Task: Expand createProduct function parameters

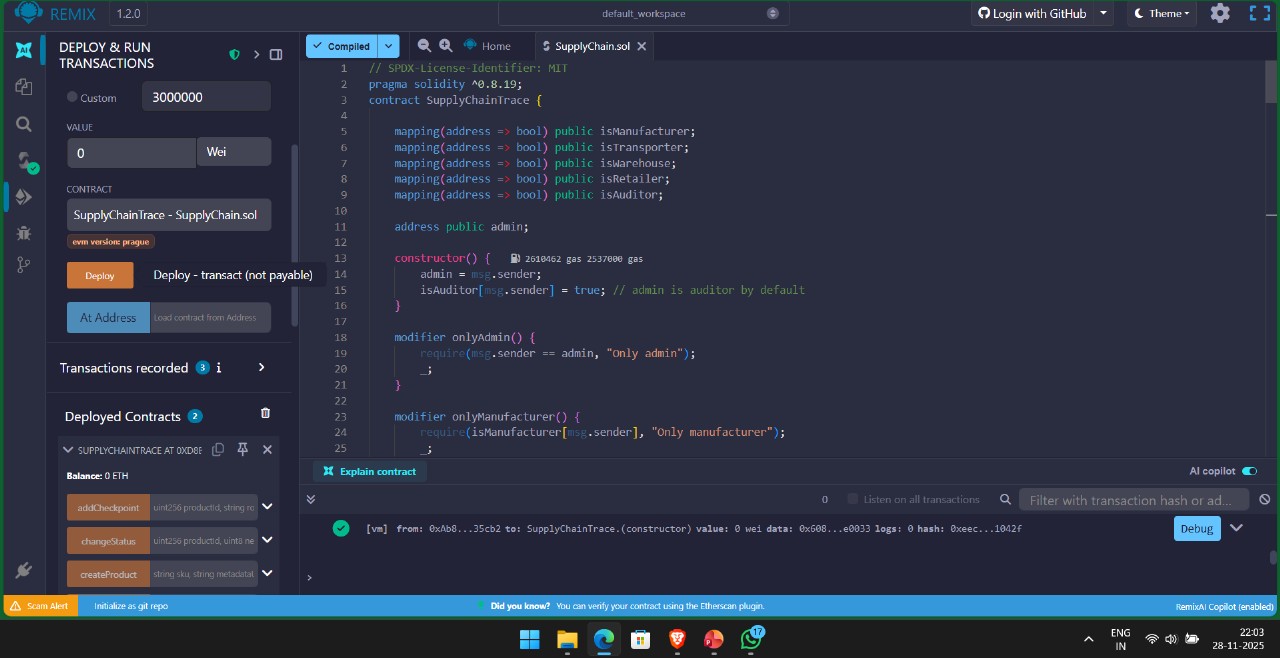Action: pos(267,574)
